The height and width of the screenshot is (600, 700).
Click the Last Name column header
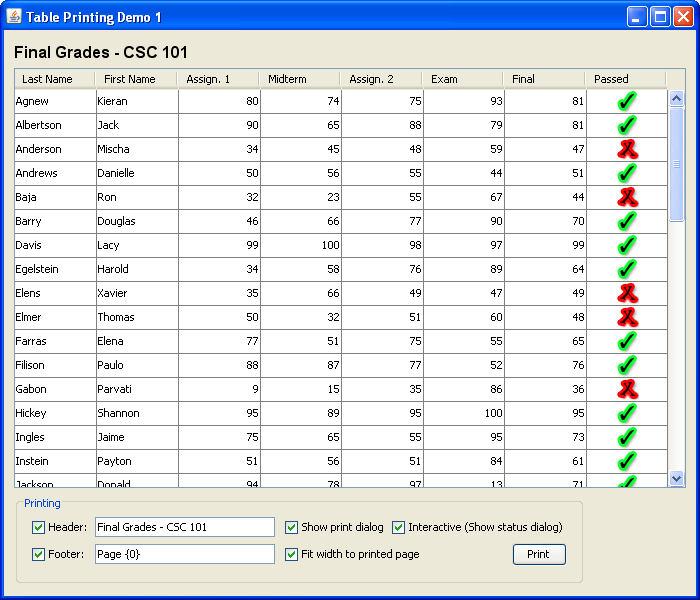[55, 79]
